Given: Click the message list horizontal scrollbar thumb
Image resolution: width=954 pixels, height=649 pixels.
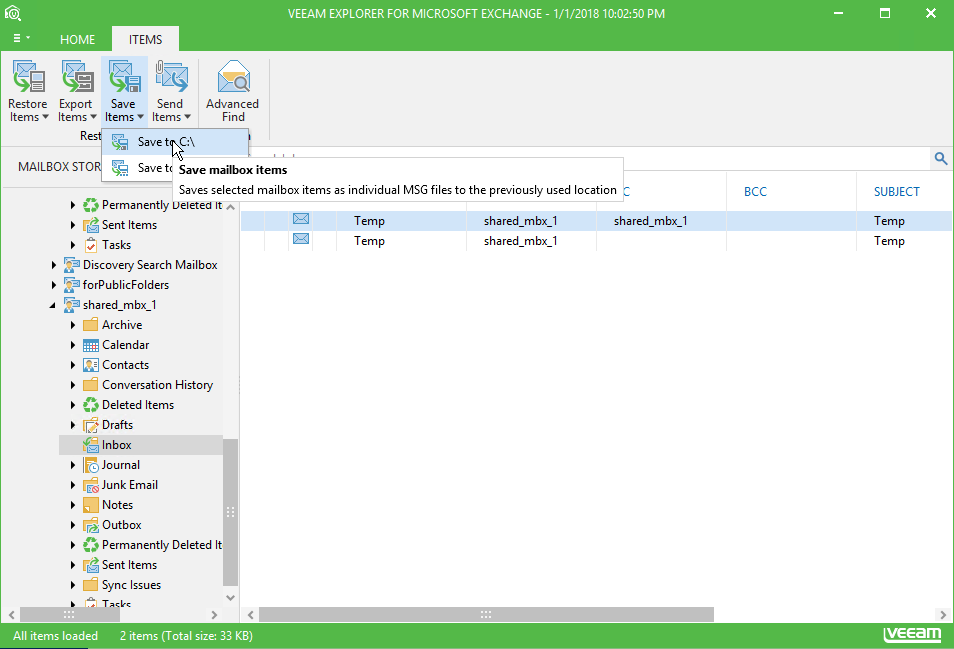Looking at the screenshot, I should [x=486, y=614].
